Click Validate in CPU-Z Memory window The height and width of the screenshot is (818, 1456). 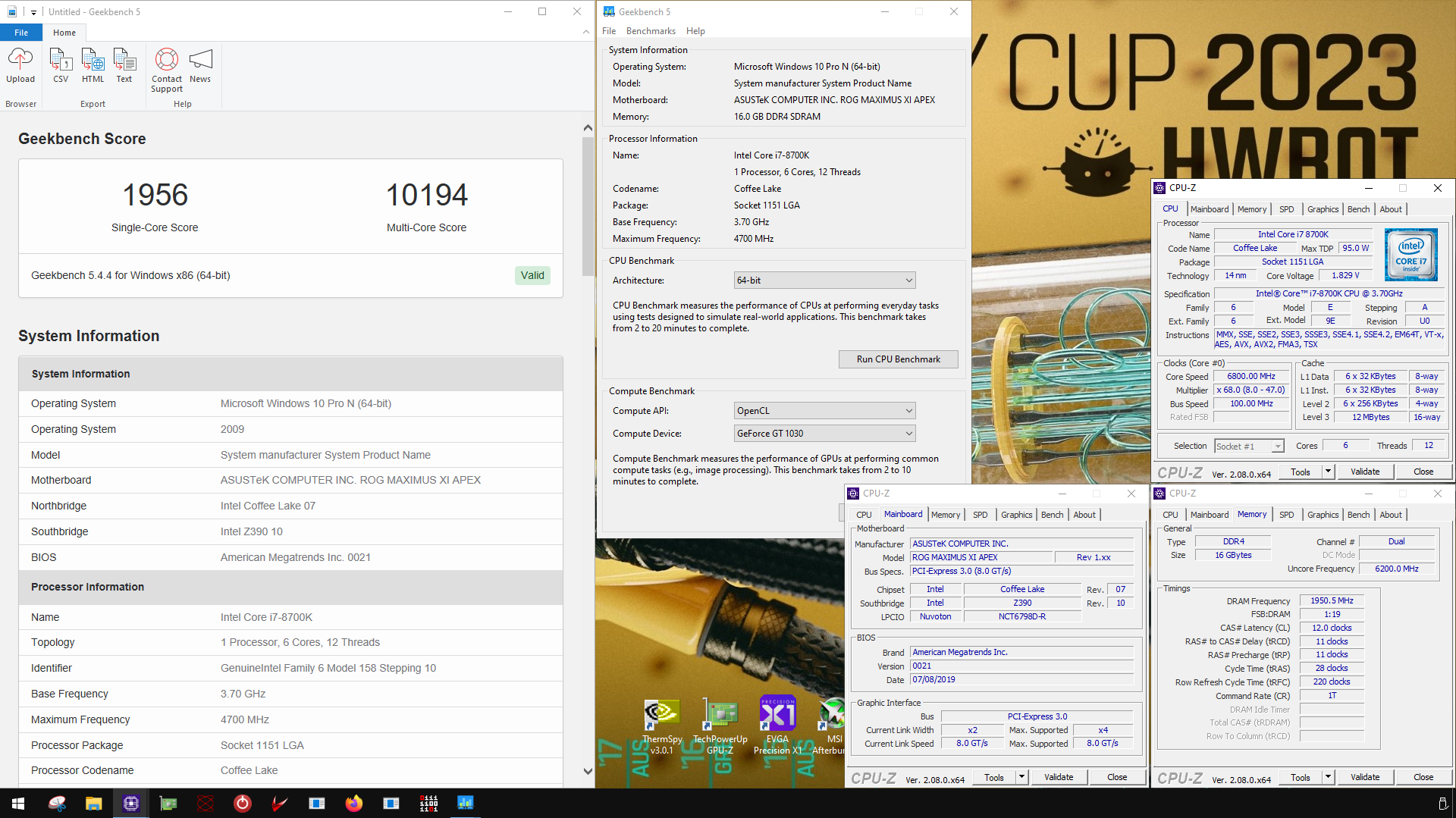point(1365,777)
